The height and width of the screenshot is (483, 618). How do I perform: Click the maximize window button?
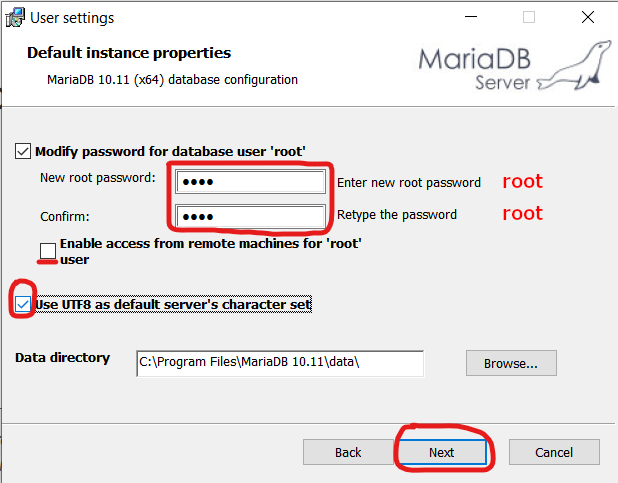(x=529, y=18)
